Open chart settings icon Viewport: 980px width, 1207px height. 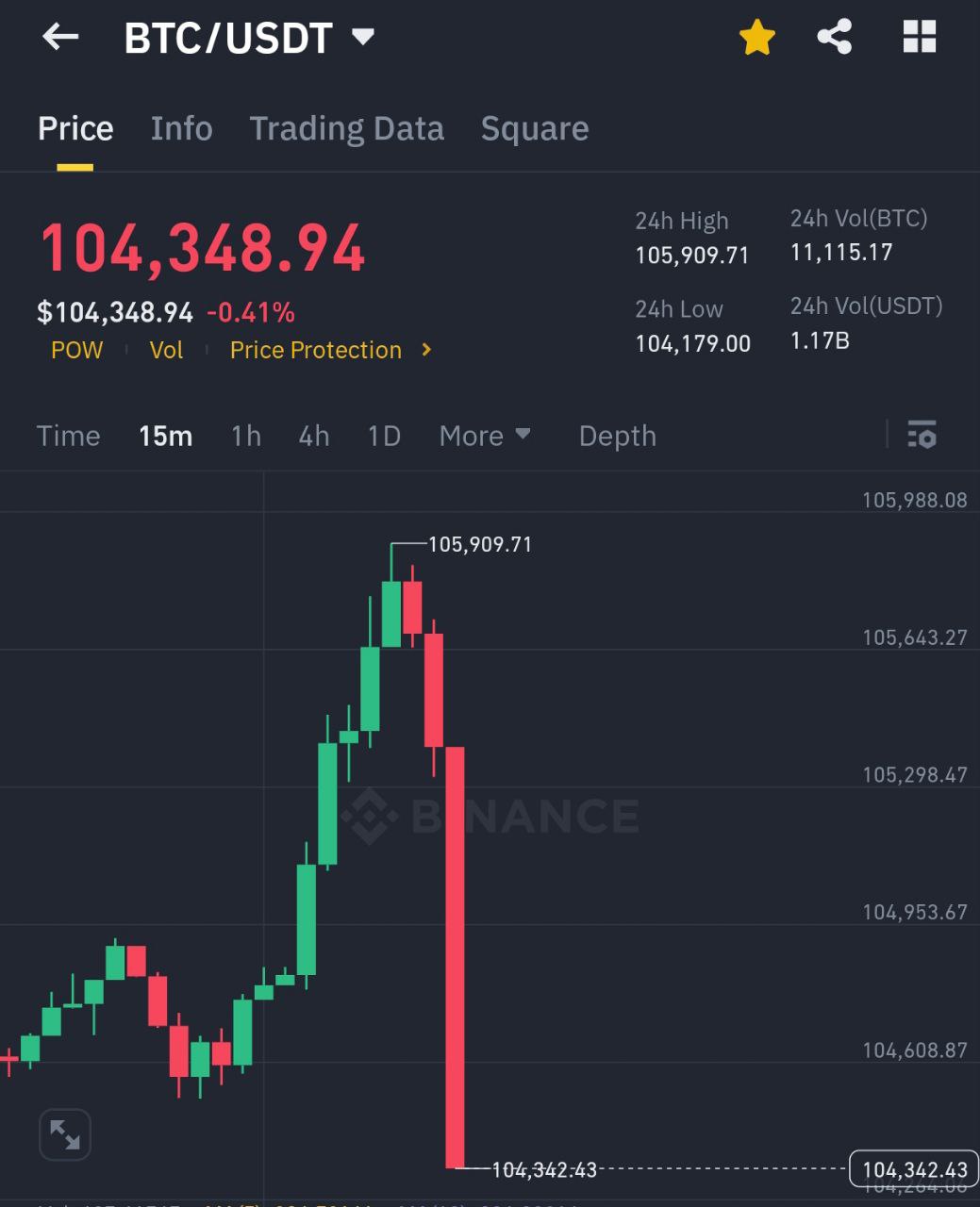[x=922, y=435]
